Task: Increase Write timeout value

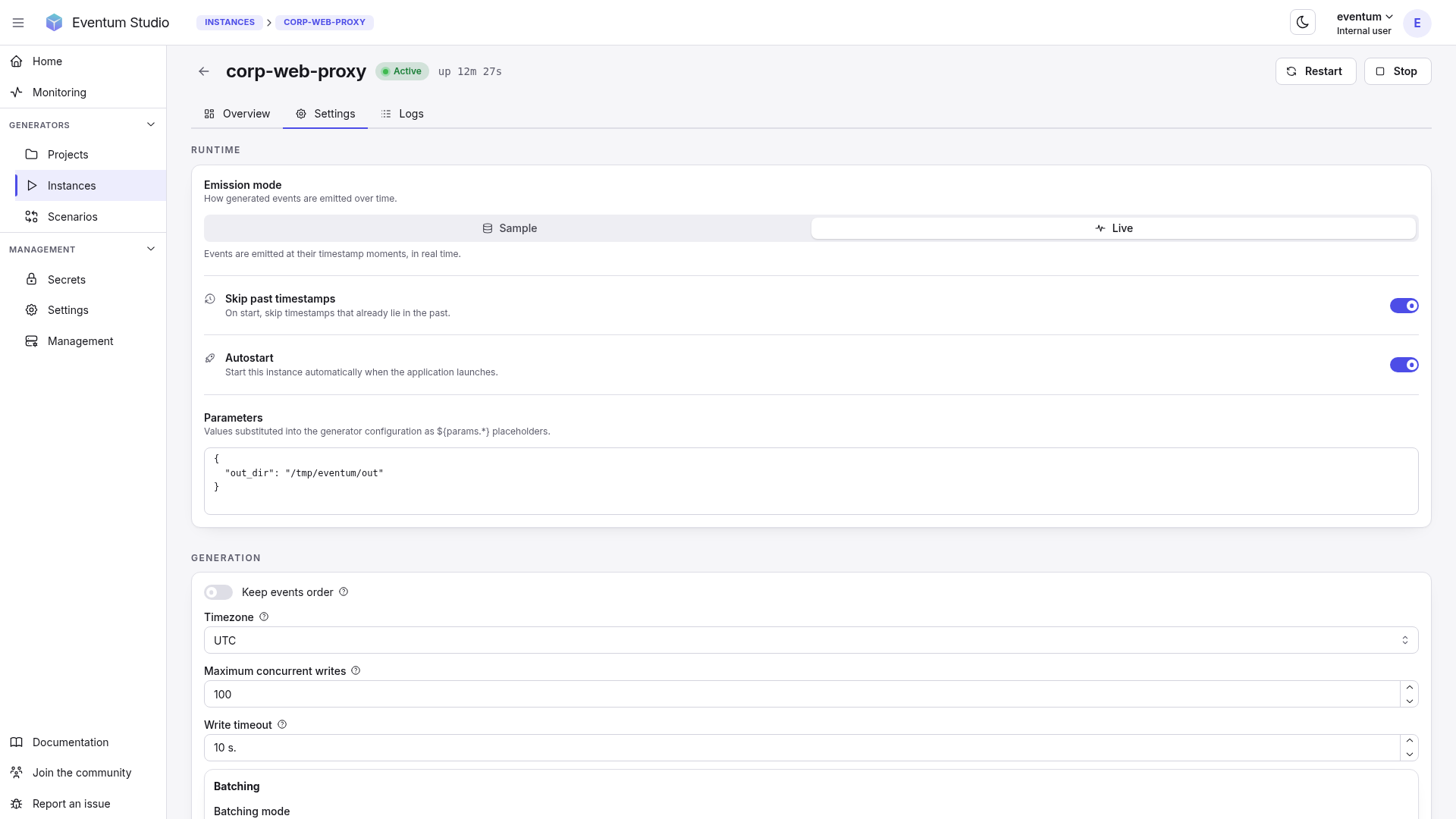Action: coord(1409,741)
